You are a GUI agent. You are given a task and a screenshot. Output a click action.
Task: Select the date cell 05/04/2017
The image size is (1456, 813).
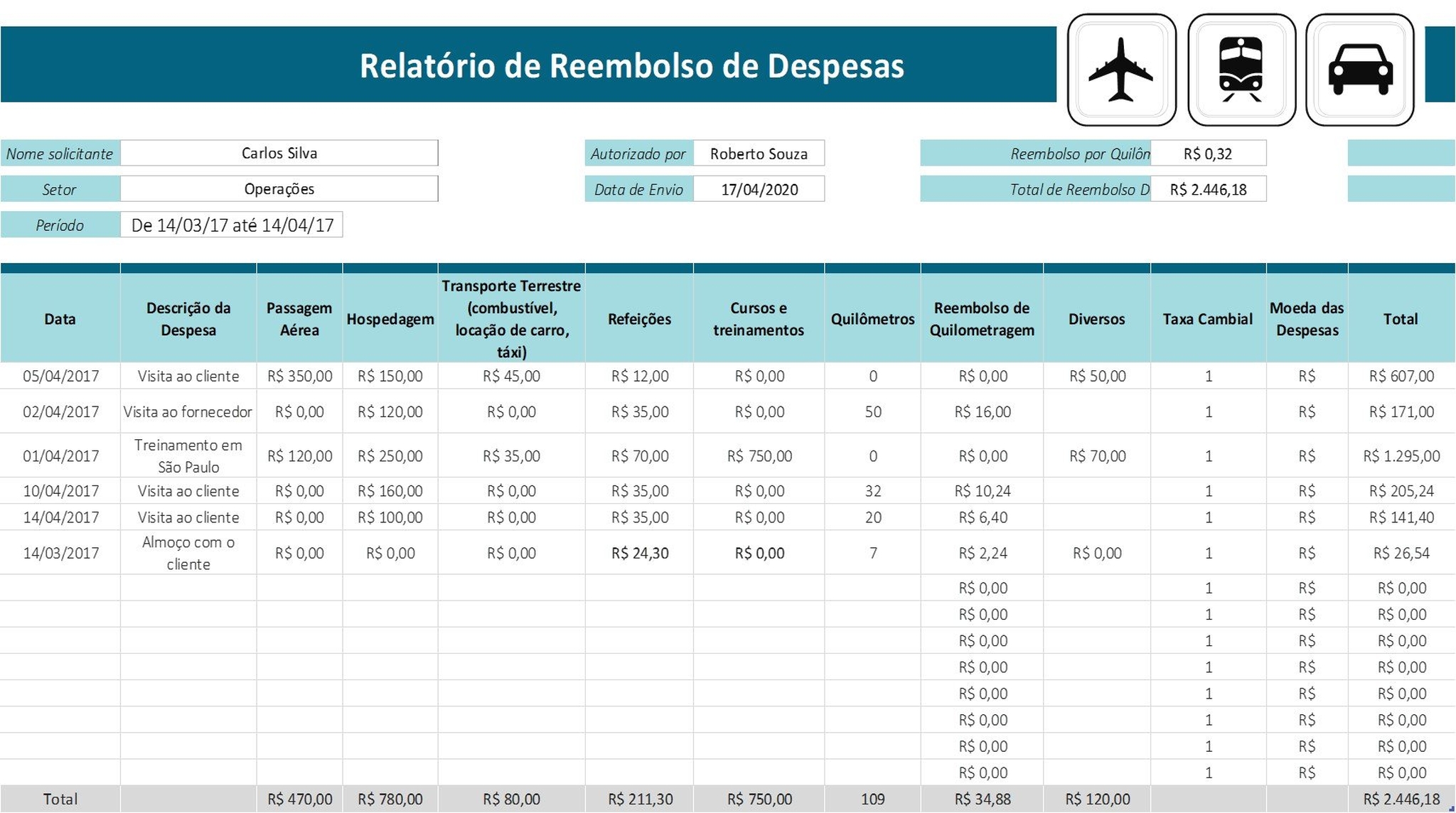click(x=60, y=376)
